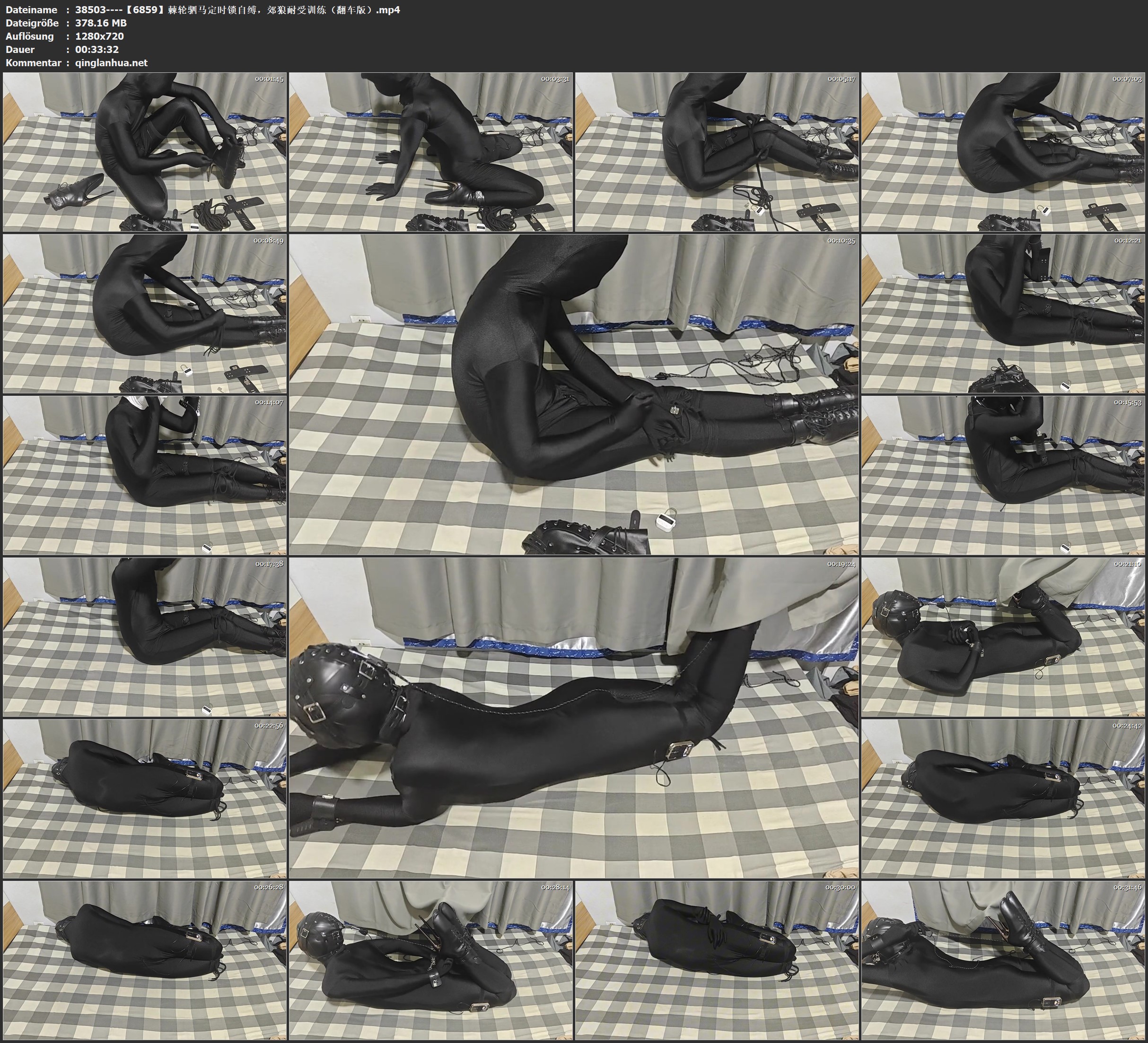Click the thumbnail timestamped 00:01:45
The image size is (1148, 1043).
145,152
